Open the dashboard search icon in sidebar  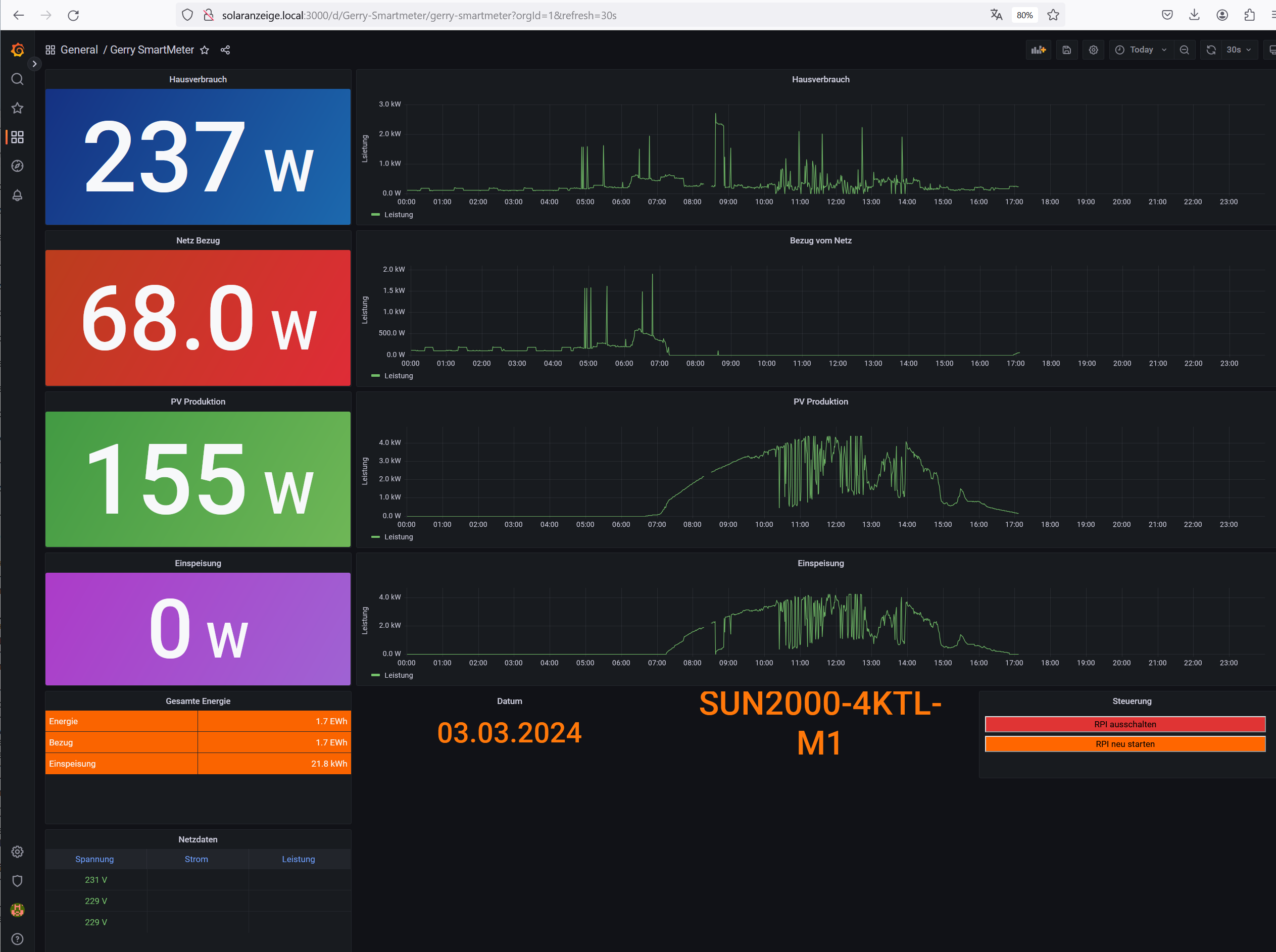tap(17, 79)
